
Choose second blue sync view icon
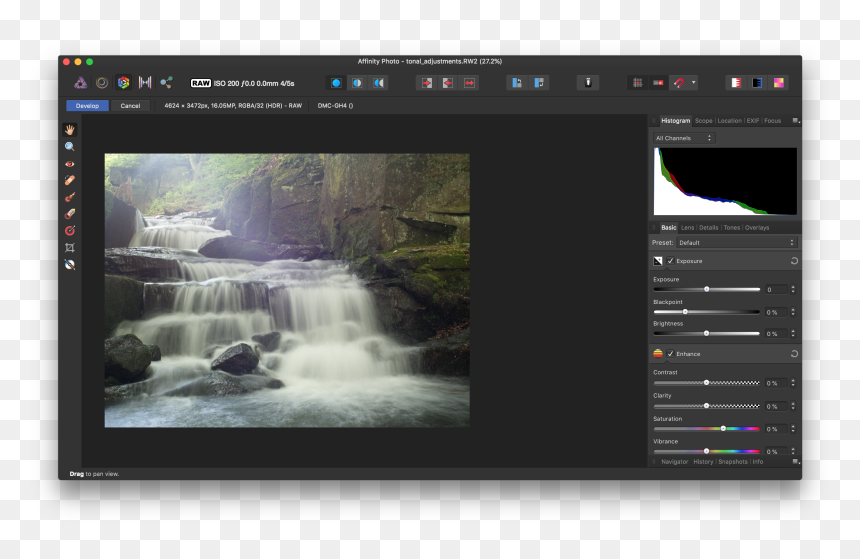tap(539, 83)
